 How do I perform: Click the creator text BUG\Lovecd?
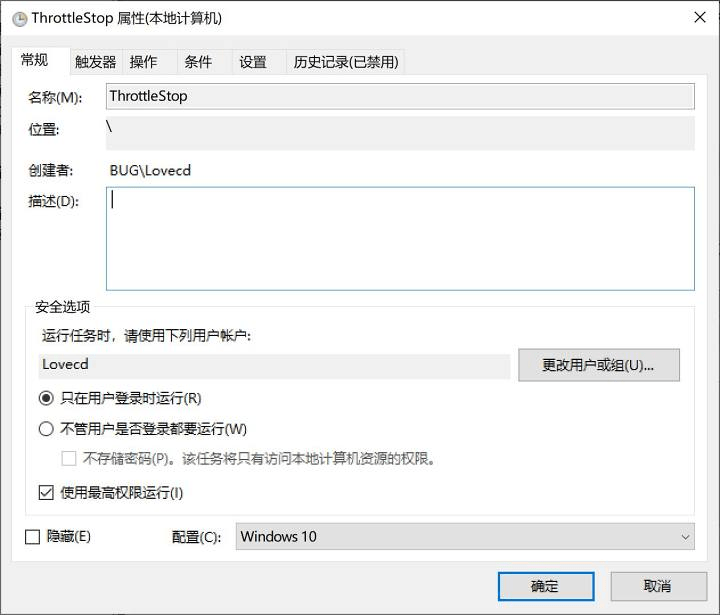click(x=150, y=171)
